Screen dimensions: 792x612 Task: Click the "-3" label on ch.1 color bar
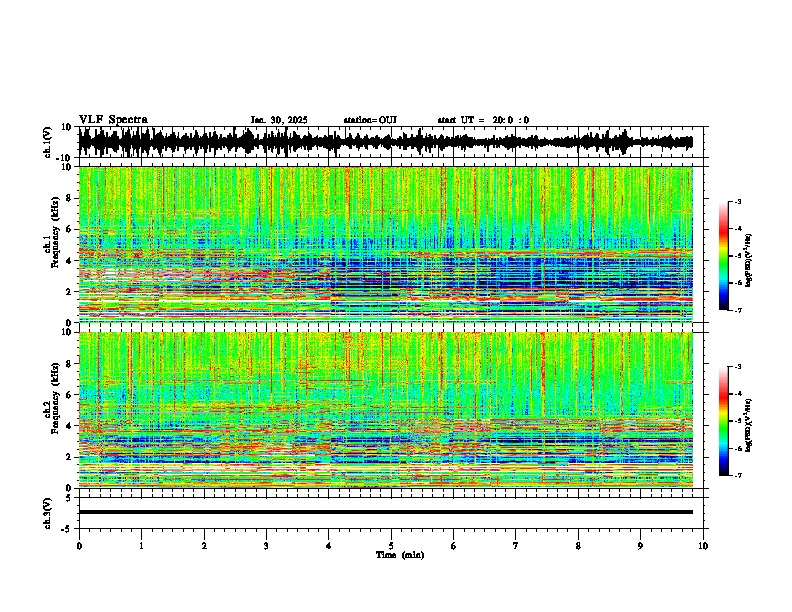point(738,202)
